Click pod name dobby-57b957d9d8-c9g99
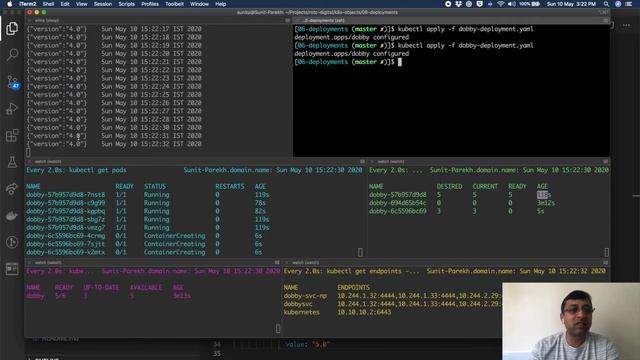Screen dimensions: 640x360 (x=66, y=203)
